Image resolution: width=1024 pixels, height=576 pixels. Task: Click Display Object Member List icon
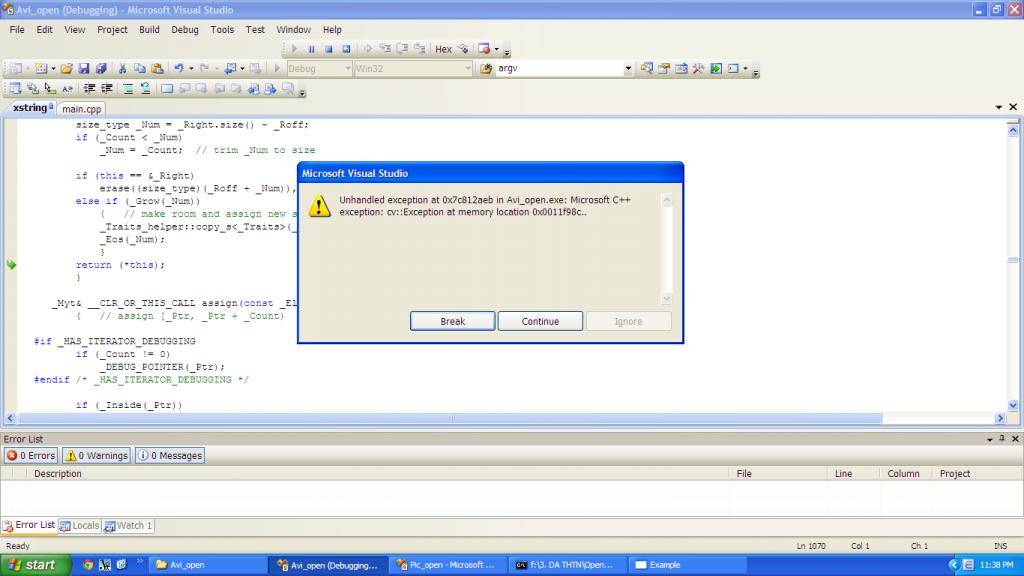click(15, 88)
